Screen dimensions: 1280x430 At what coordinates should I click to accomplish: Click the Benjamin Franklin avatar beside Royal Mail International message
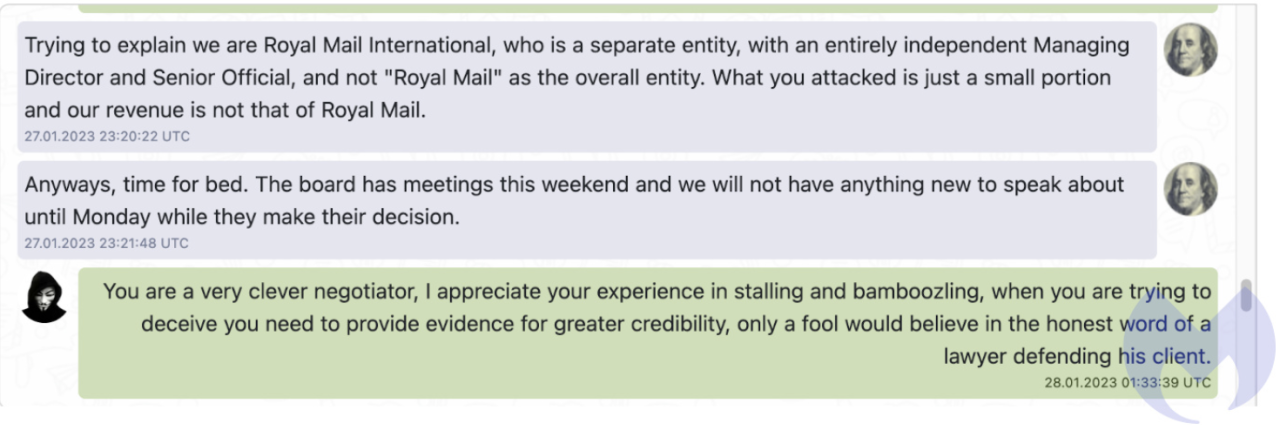(x=1190, y=49)
